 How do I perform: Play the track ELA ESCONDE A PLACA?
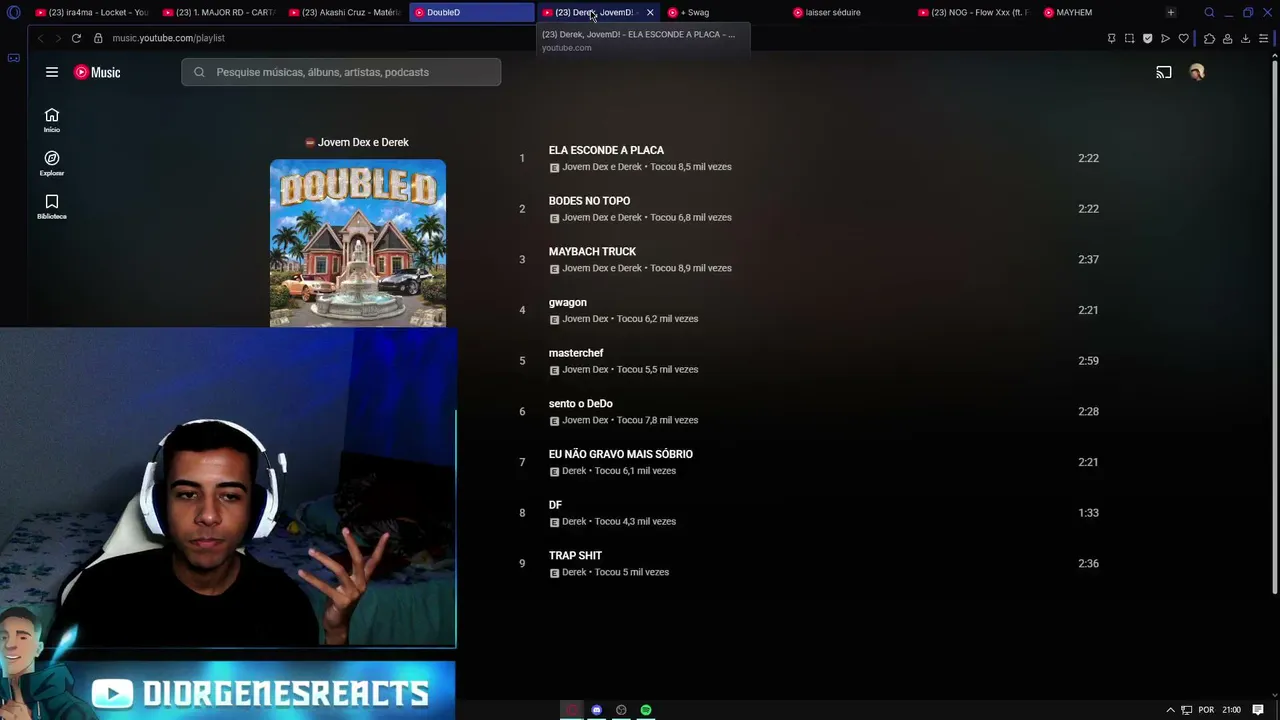pos(606,150)
